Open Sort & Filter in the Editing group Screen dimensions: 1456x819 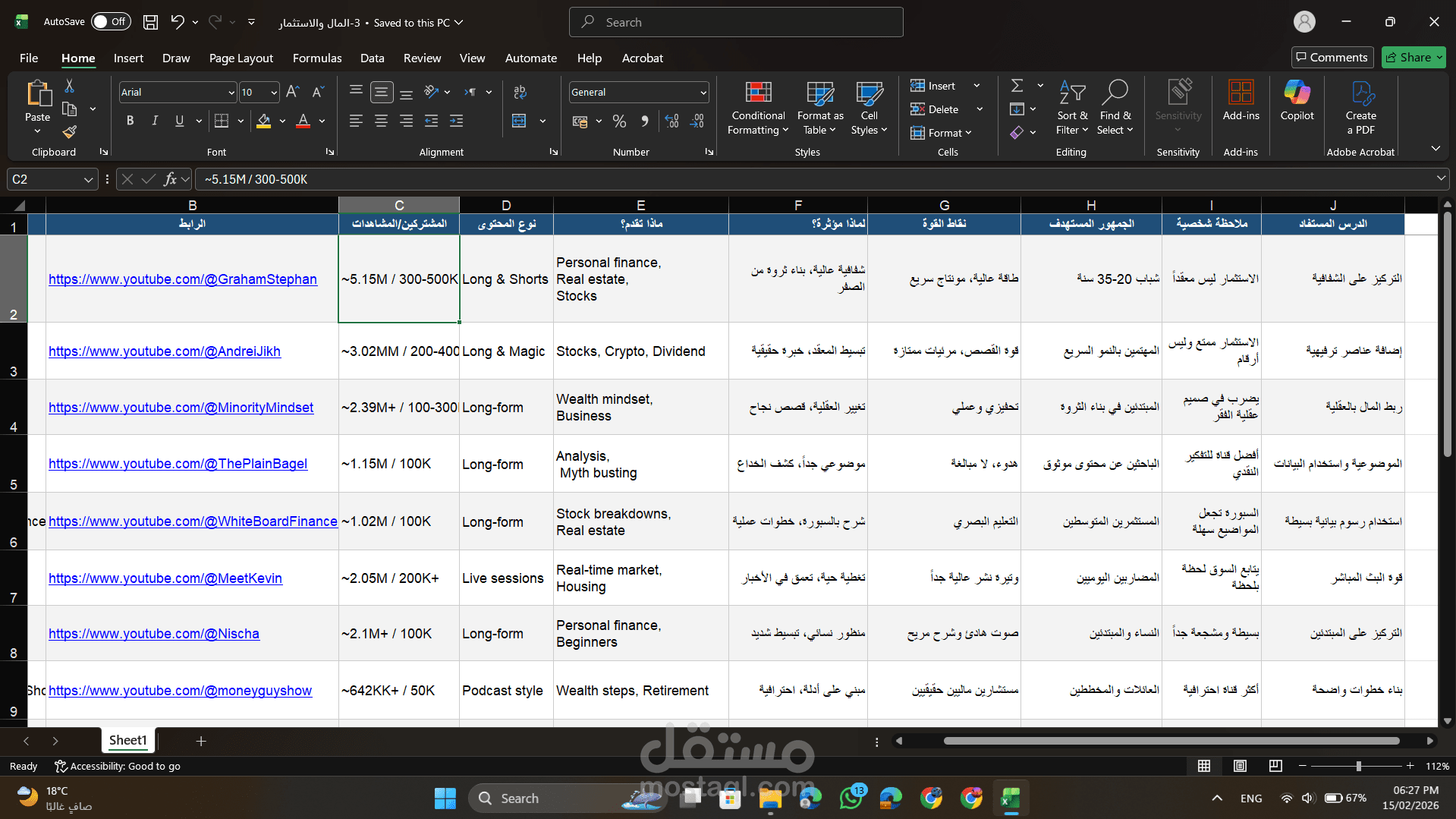click(x=1072, y=108)
